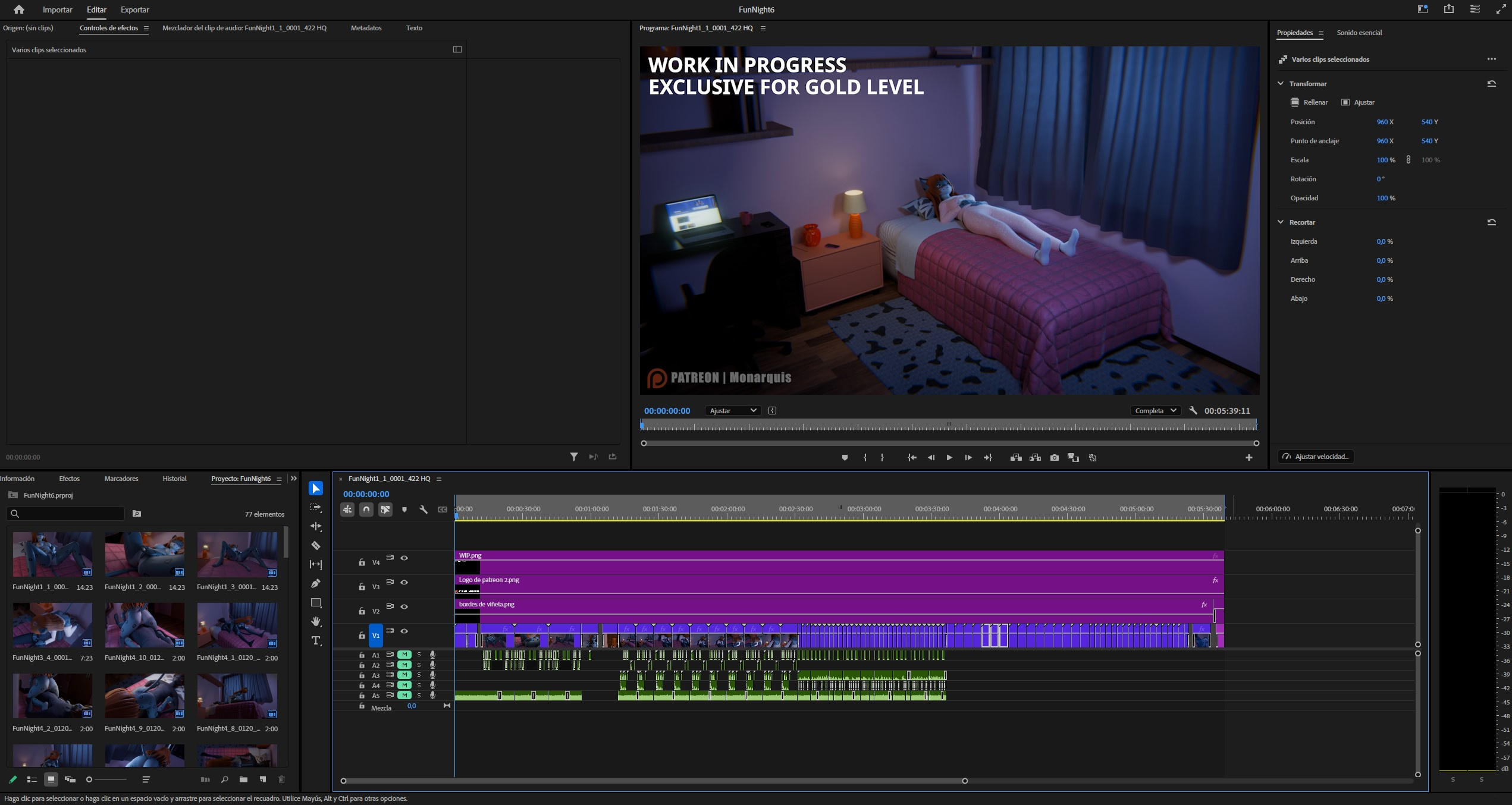1512x805 pixels.
Task: Open Program monitor wrench settings
Action: click(1193, 410)
